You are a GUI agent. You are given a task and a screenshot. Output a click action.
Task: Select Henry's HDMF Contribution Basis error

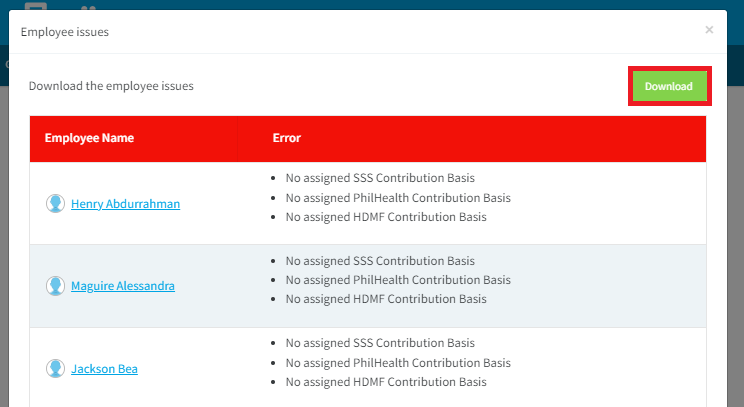coord(386,217)
